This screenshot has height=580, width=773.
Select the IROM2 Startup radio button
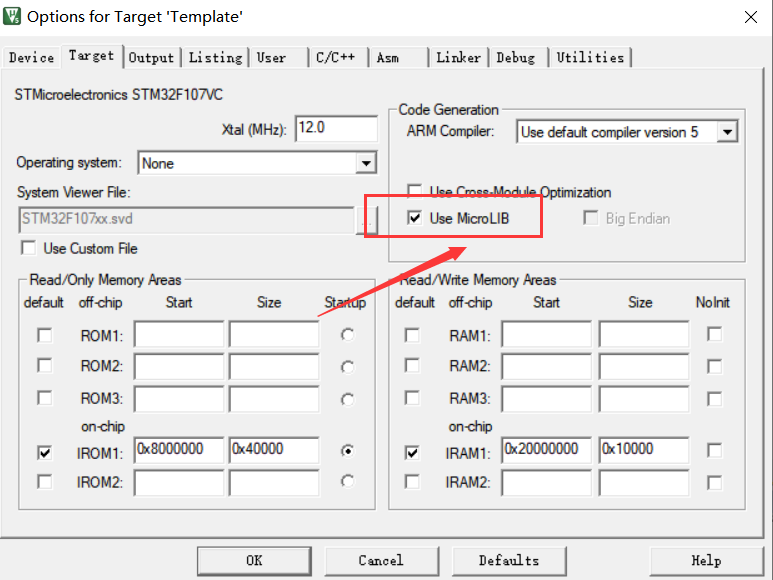348,481
